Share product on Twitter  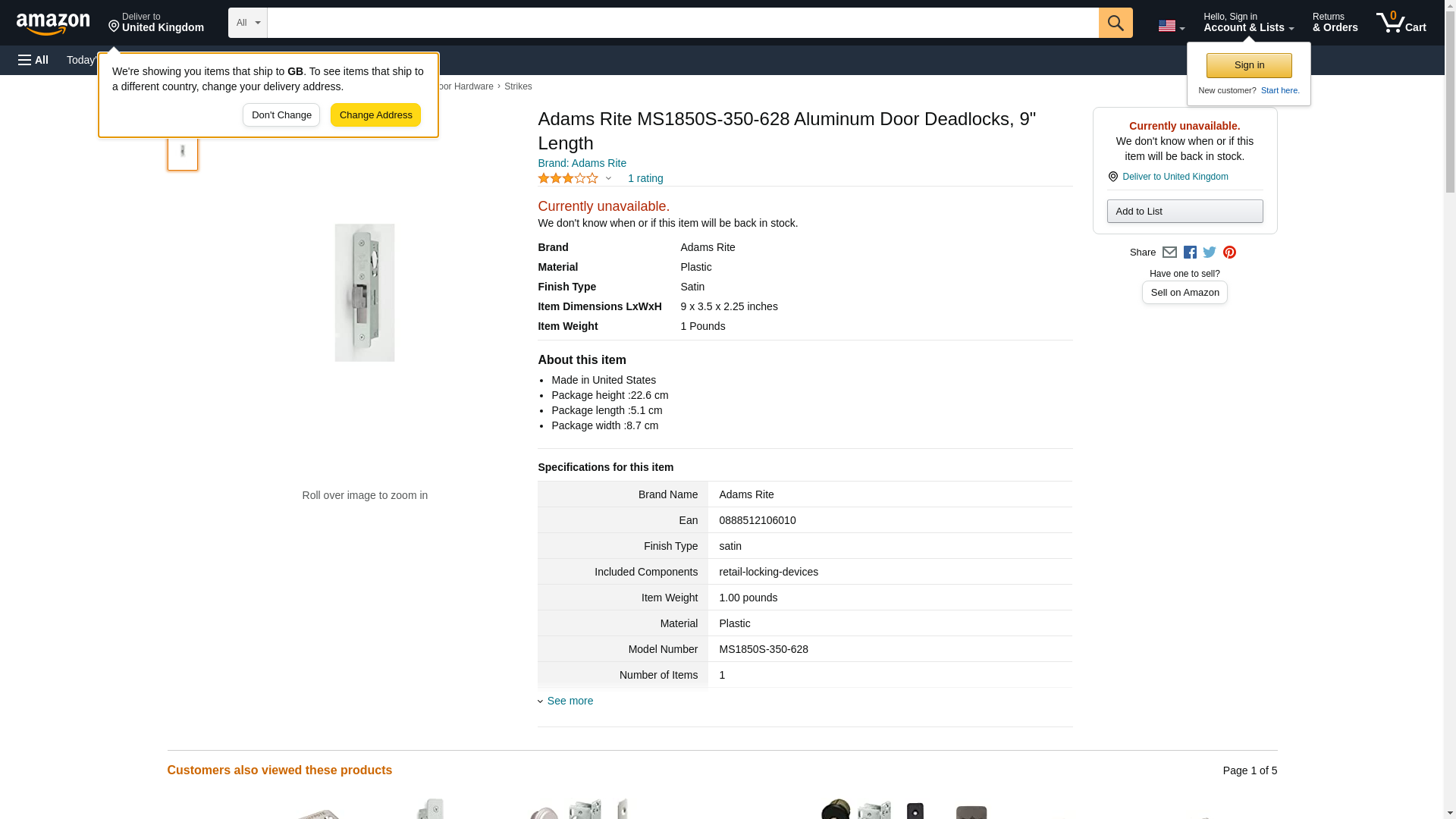pos(1210,253)
